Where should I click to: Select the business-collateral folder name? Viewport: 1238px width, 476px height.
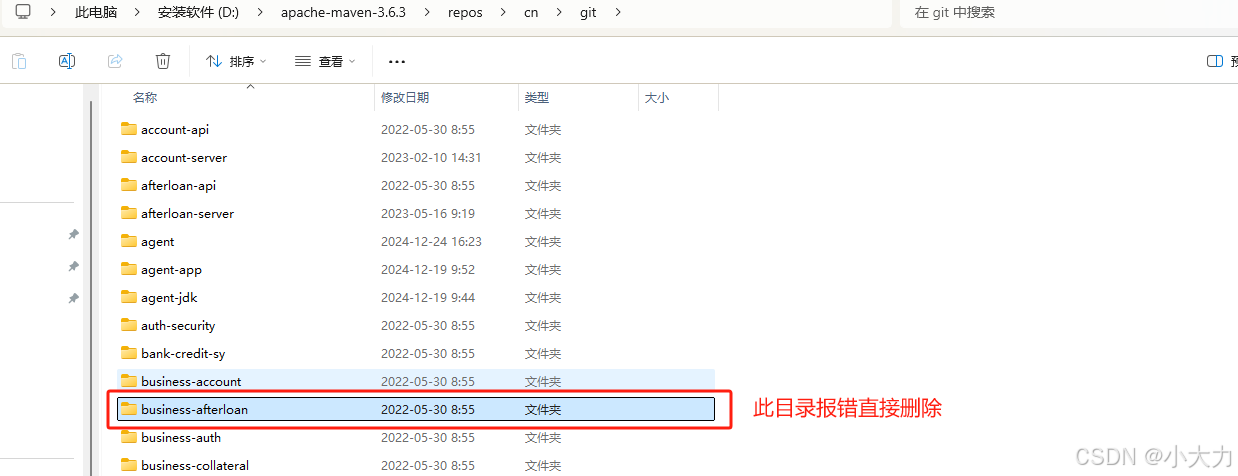[195, 466]
